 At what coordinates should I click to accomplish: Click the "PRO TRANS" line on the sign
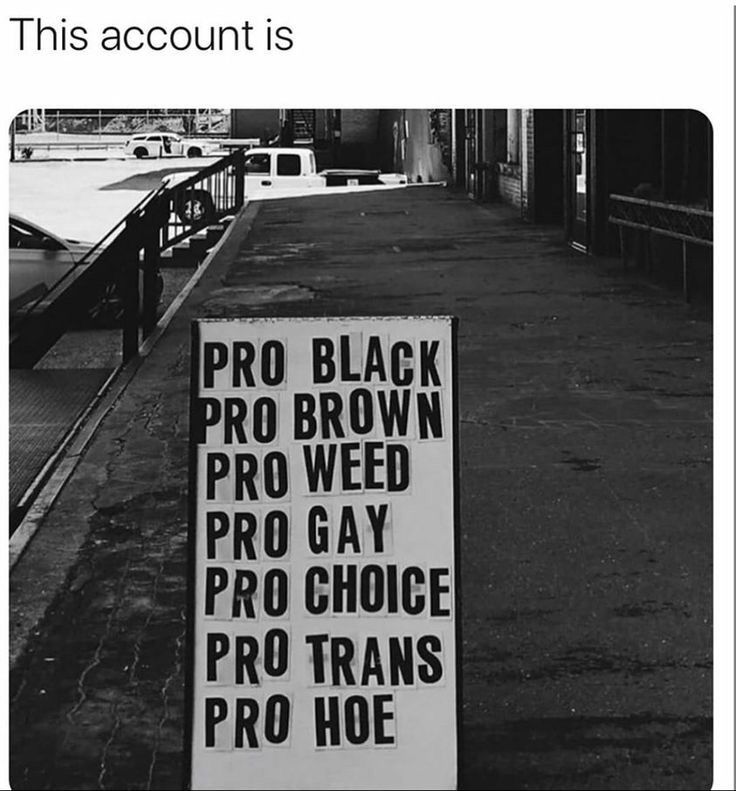(x=324, y=657)
